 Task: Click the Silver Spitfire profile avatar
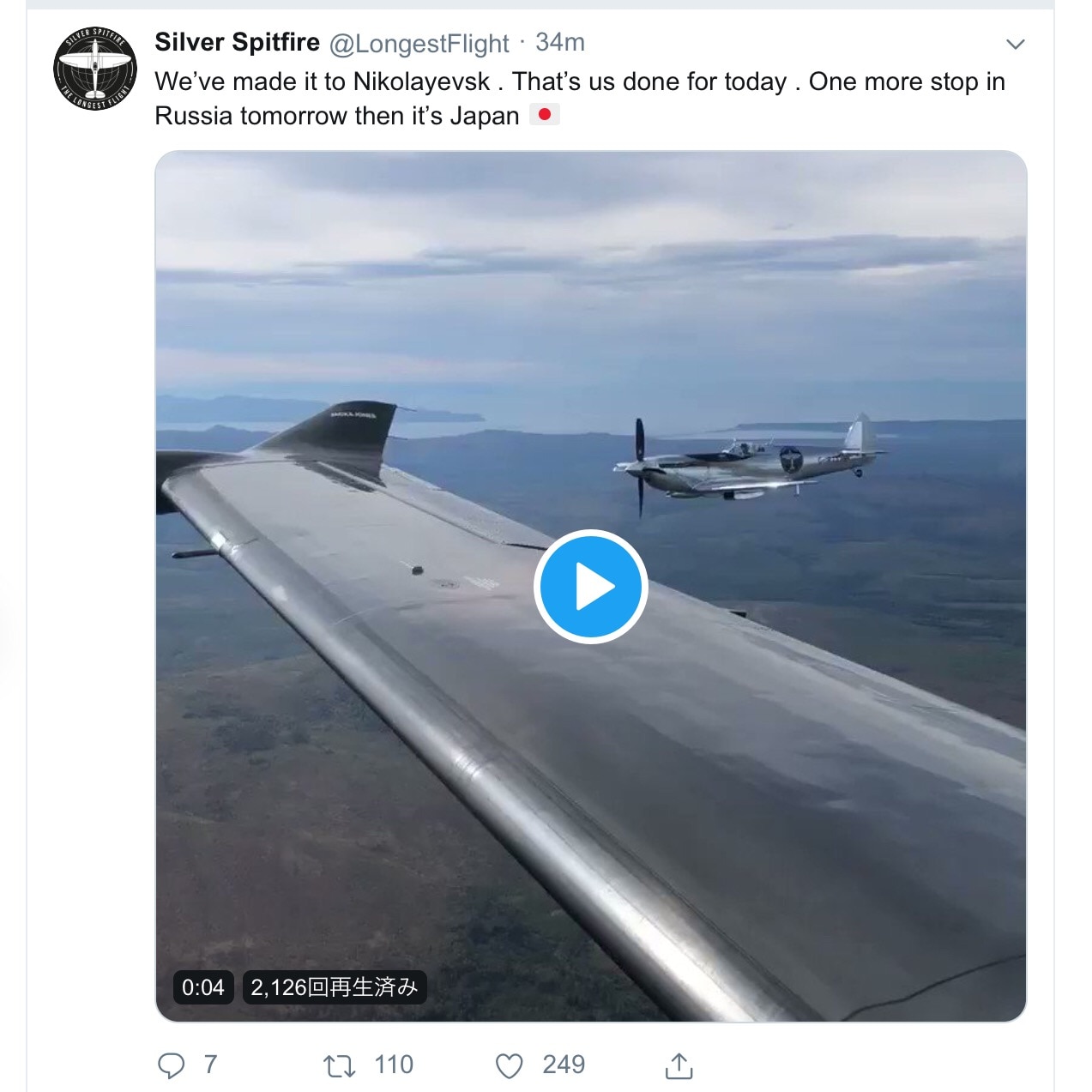point(94,69)
